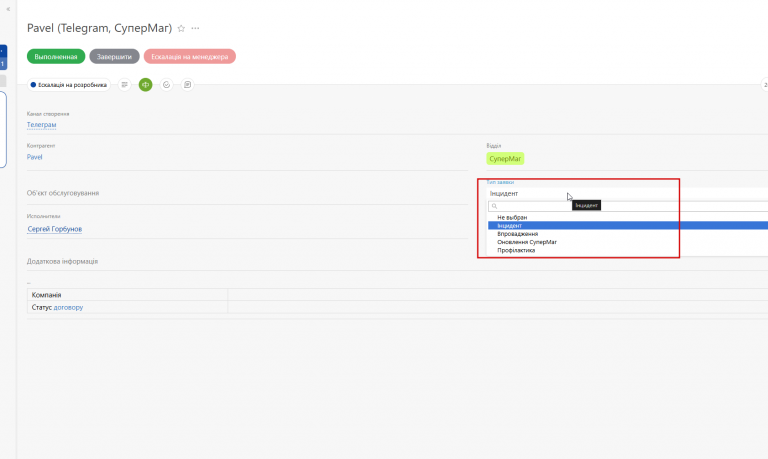Click the Исполнители label

(44, 216)
